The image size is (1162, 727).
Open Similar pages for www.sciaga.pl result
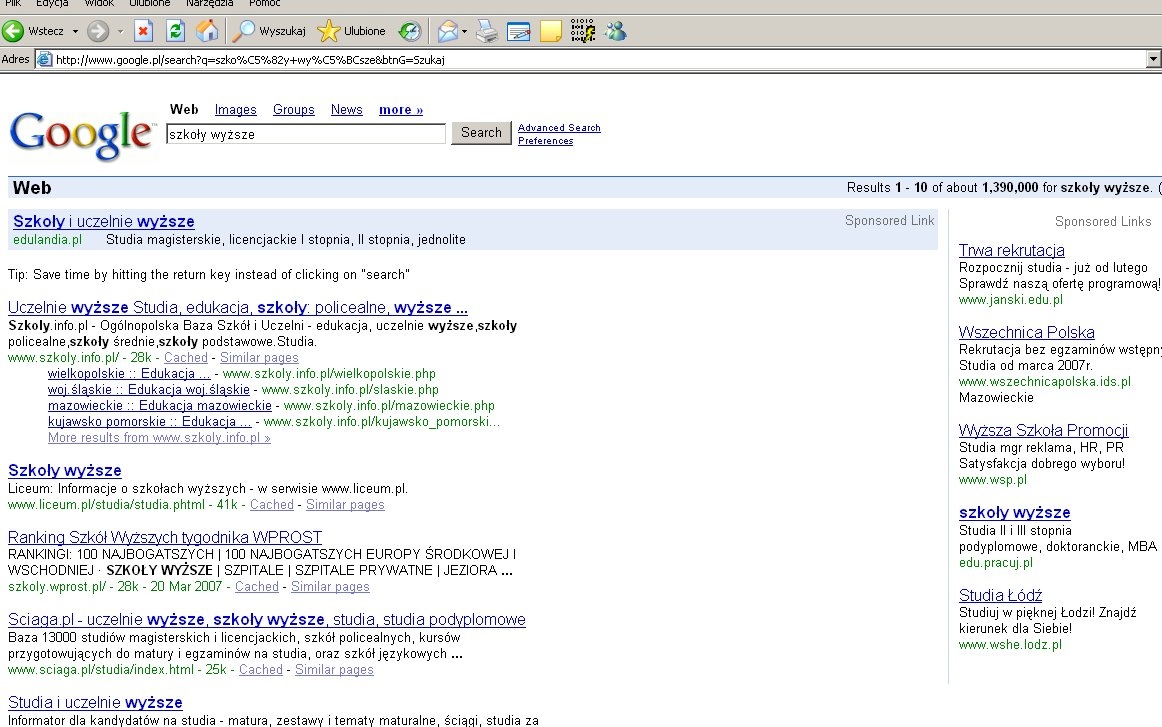[334, 670]
